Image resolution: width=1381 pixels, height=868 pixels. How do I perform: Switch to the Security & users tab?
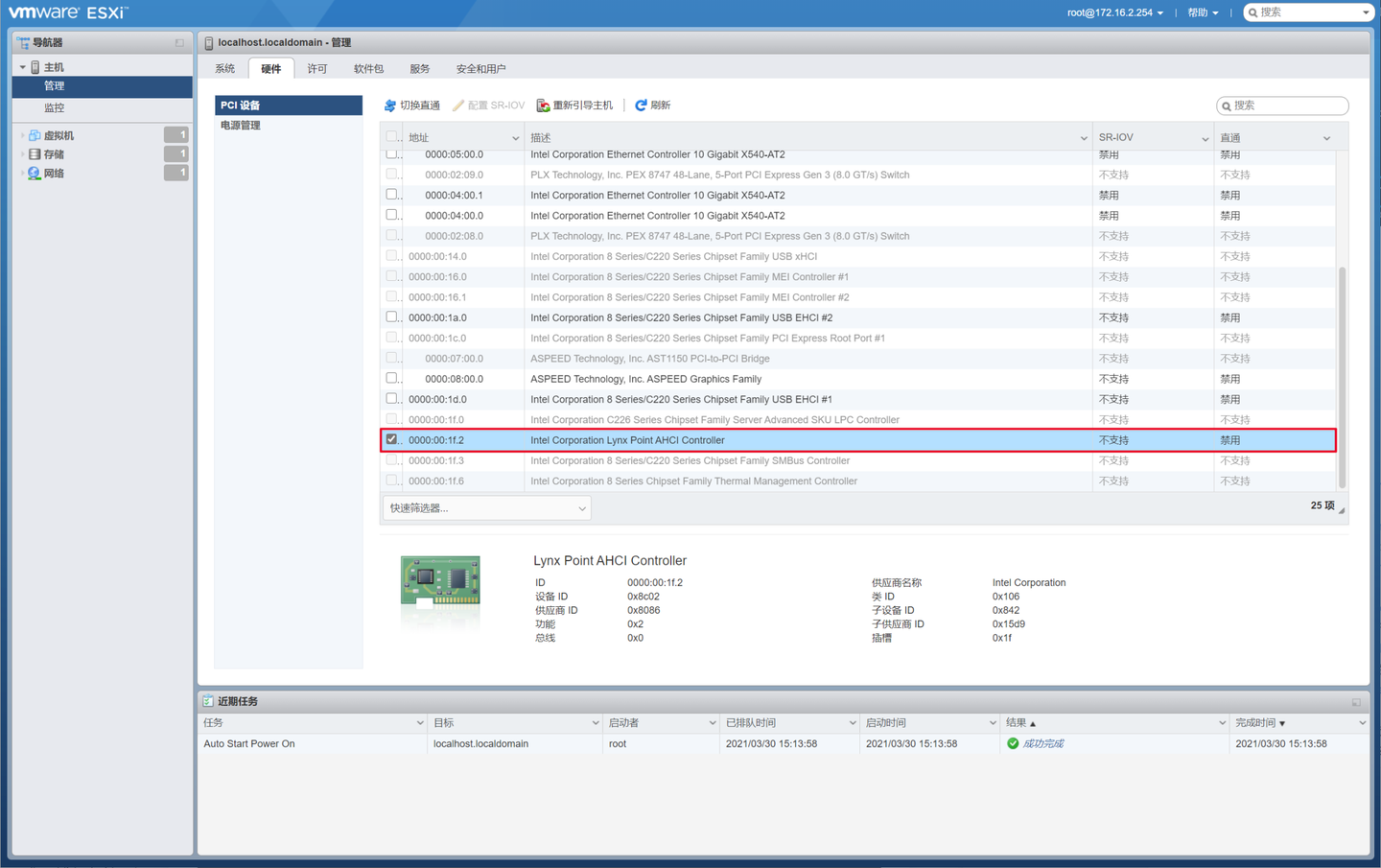pos(481,69)
